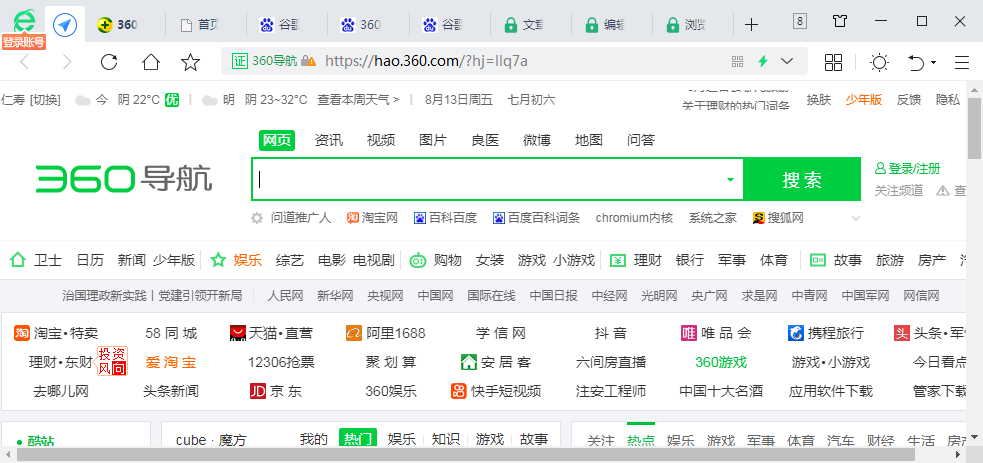Open 京东 site link
The image size is (983, 463).
point(276,392)
